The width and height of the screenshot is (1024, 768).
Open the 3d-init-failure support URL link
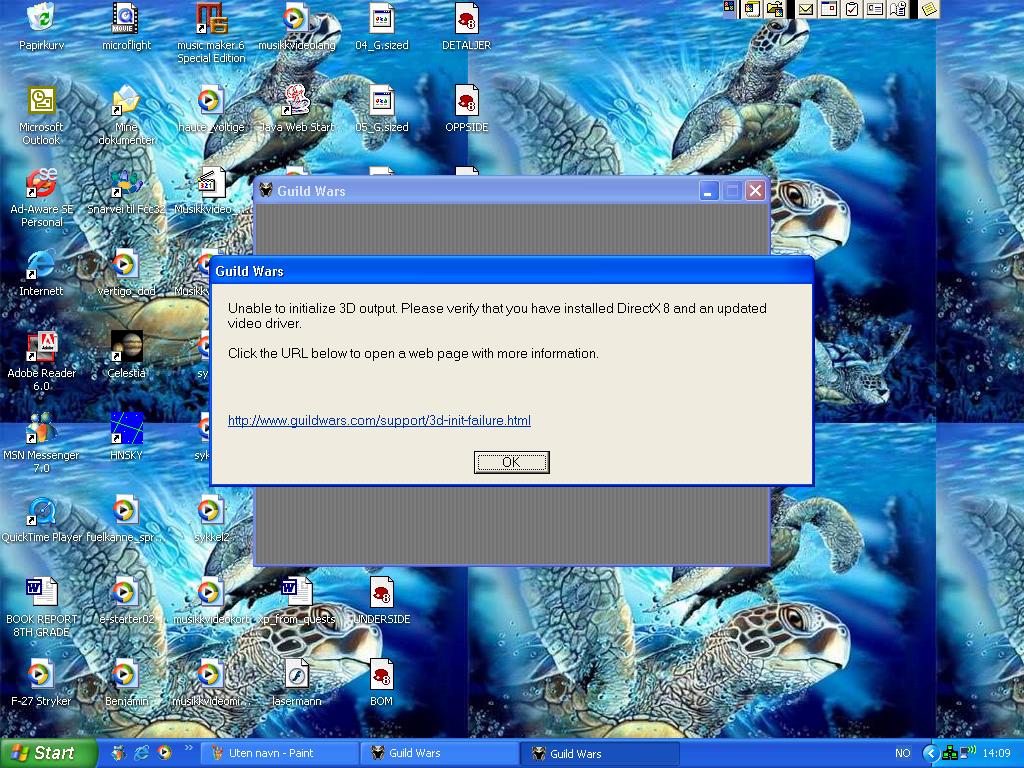pos(379,421)
